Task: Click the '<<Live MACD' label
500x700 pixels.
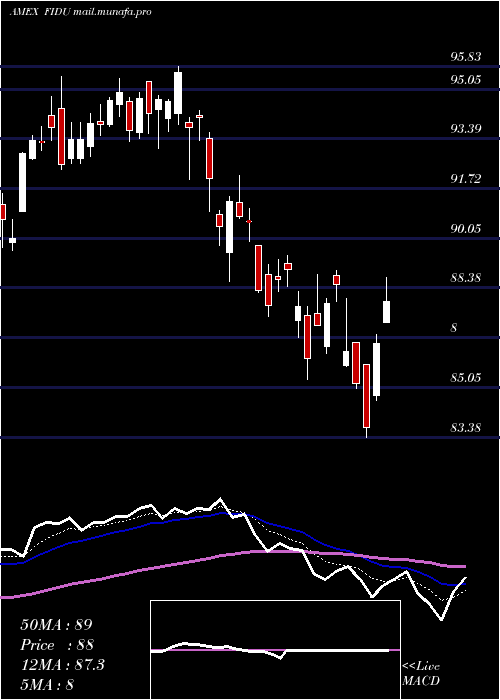Action: [x=421, y=673]
